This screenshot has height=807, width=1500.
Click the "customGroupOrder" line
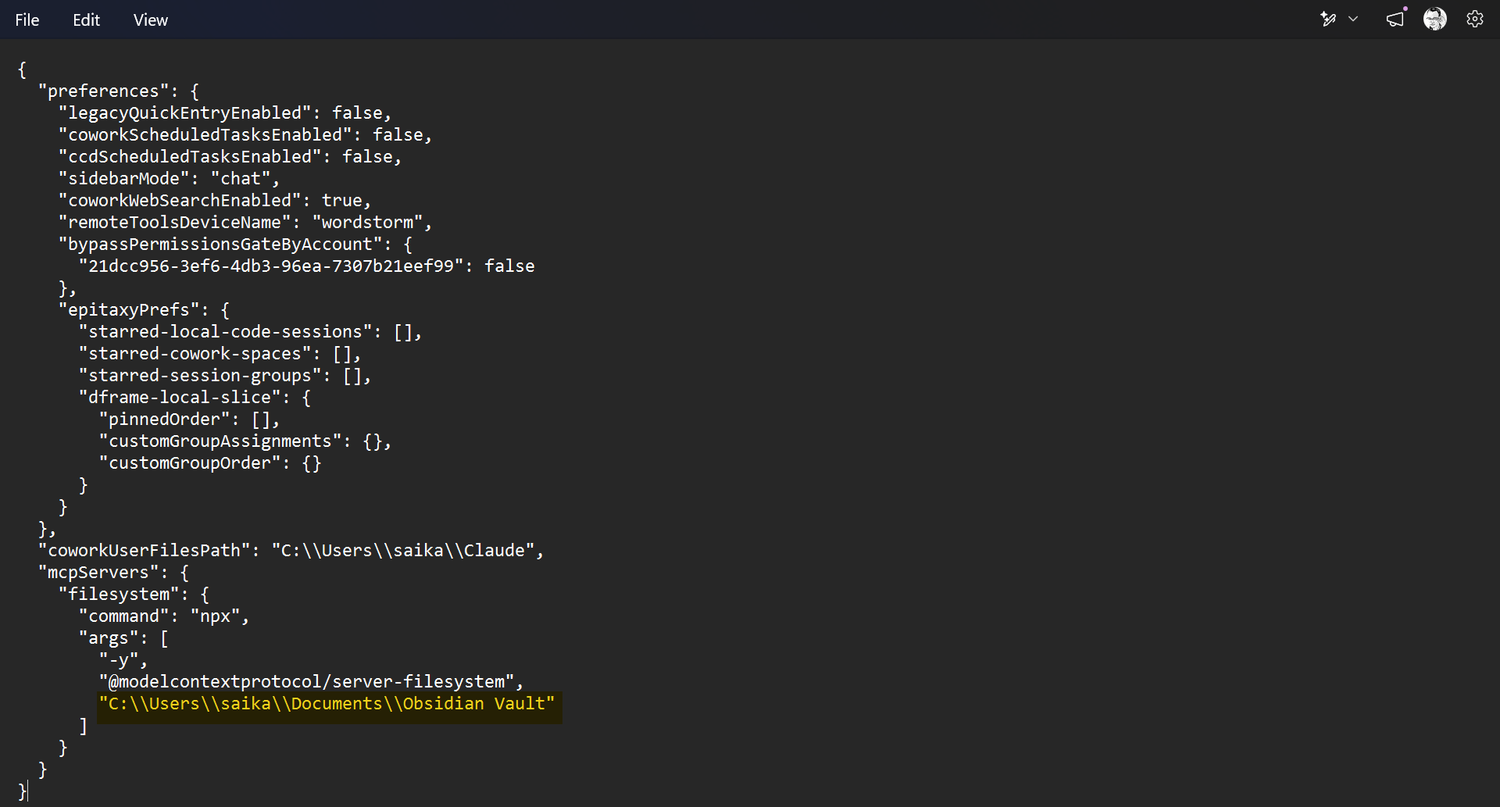click(210, 463)
